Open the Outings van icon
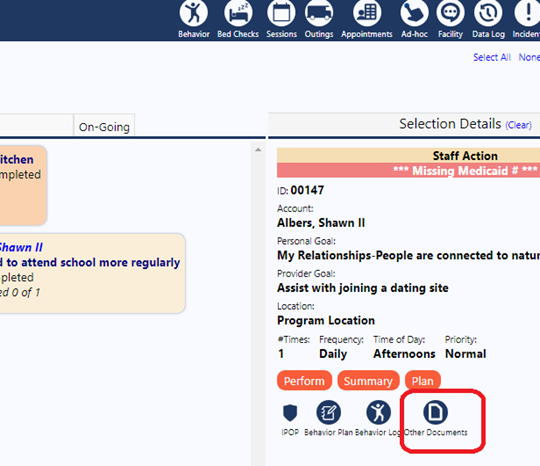The width and height of the screenshot is (540, 466). click(x=319, y=13)
